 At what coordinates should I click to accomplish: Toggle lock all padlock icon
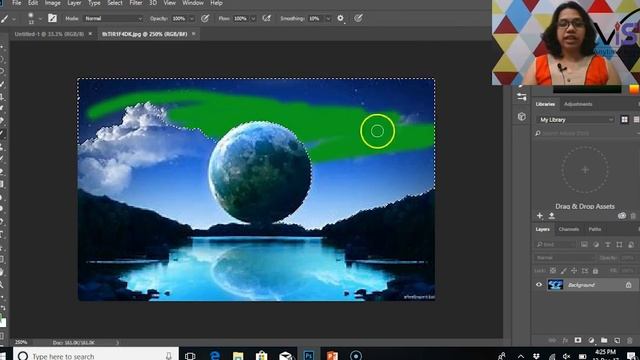[x=595, y=271]
